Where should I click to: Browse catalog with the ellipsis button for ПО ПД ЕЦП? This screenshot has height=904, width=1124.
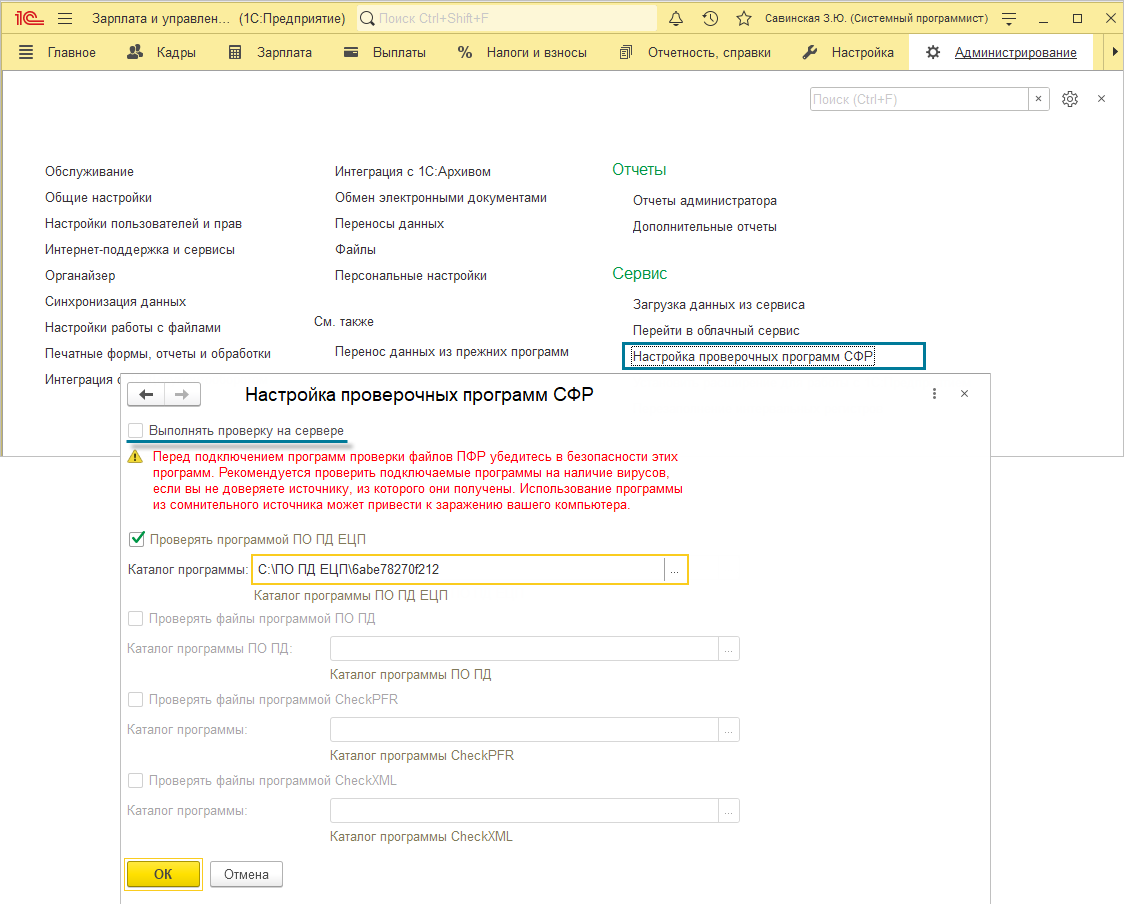[x=675, y=570]
